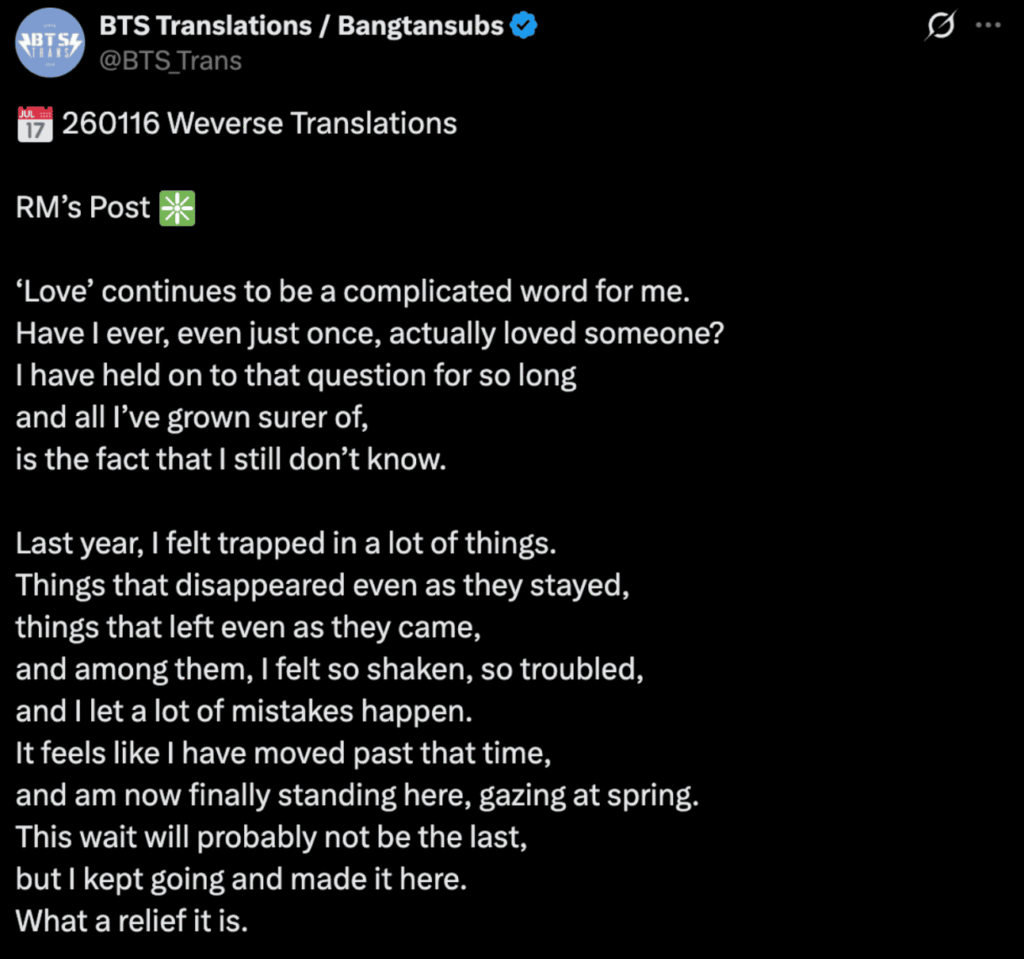
Task: Click the Grok slash-circle icon
Action: [941, 27]
